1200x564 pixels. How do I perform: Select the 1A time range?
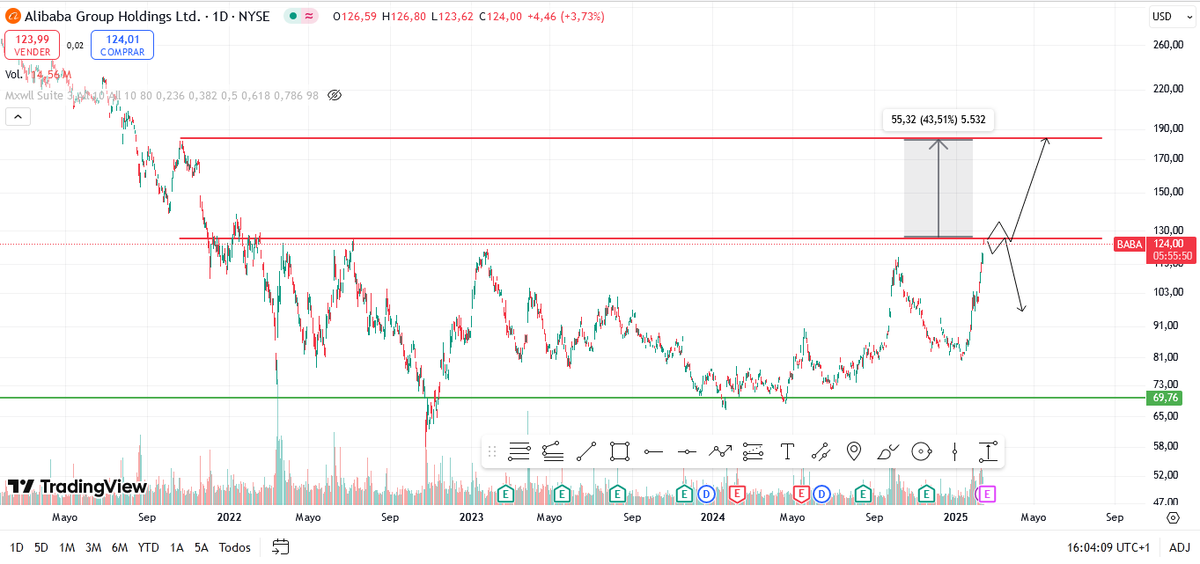[x=176, y=547]
